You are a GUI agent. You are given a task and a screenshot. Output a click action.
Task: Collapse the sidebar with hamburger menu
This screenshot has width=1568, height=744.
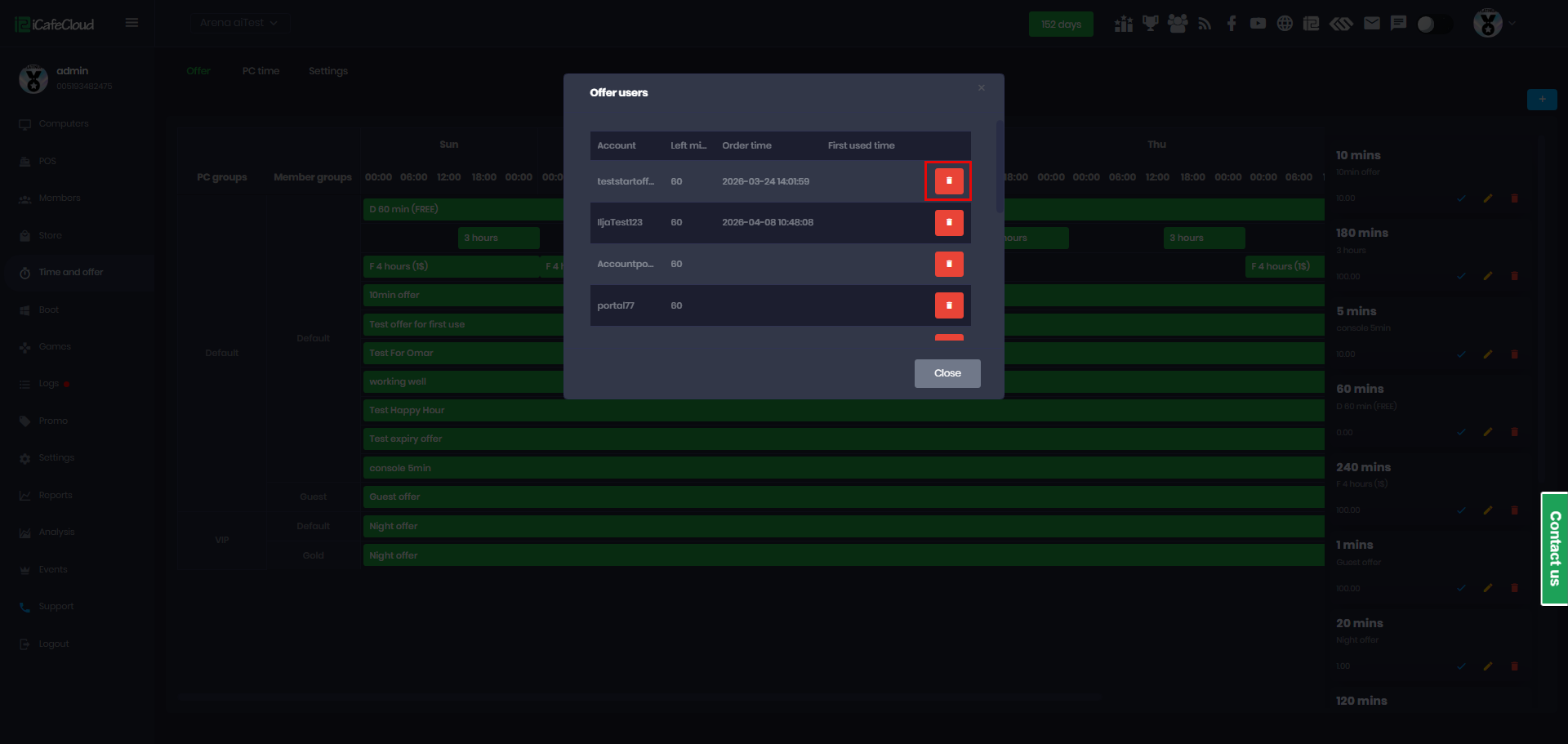coord(131,23)
